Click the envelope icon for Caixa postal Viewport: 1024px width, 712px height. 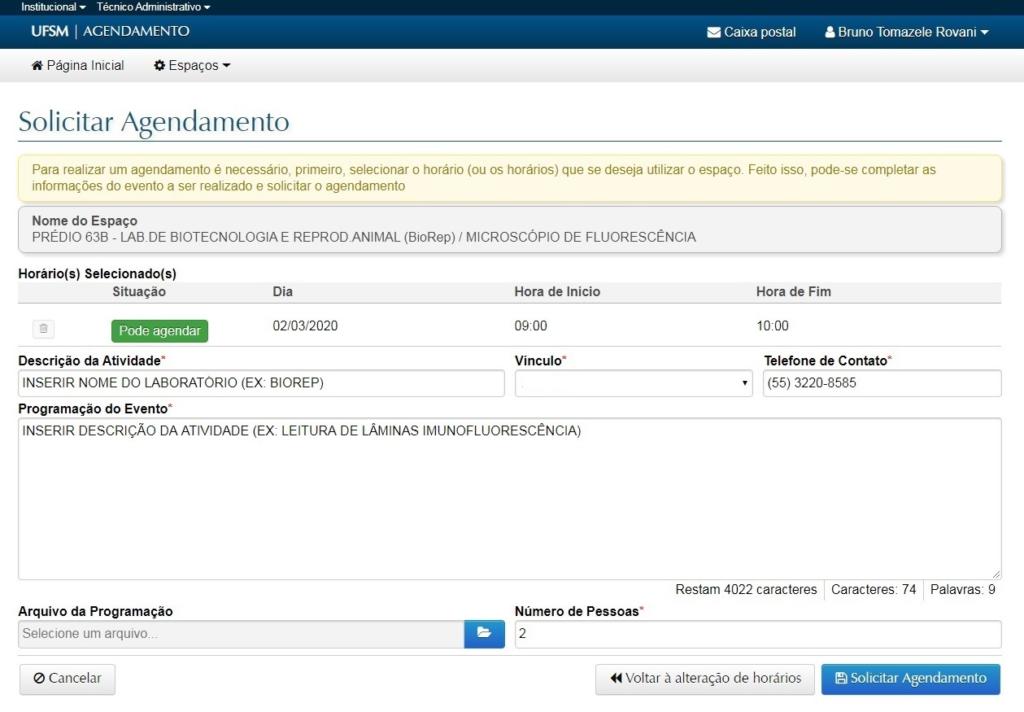[713, 32]
